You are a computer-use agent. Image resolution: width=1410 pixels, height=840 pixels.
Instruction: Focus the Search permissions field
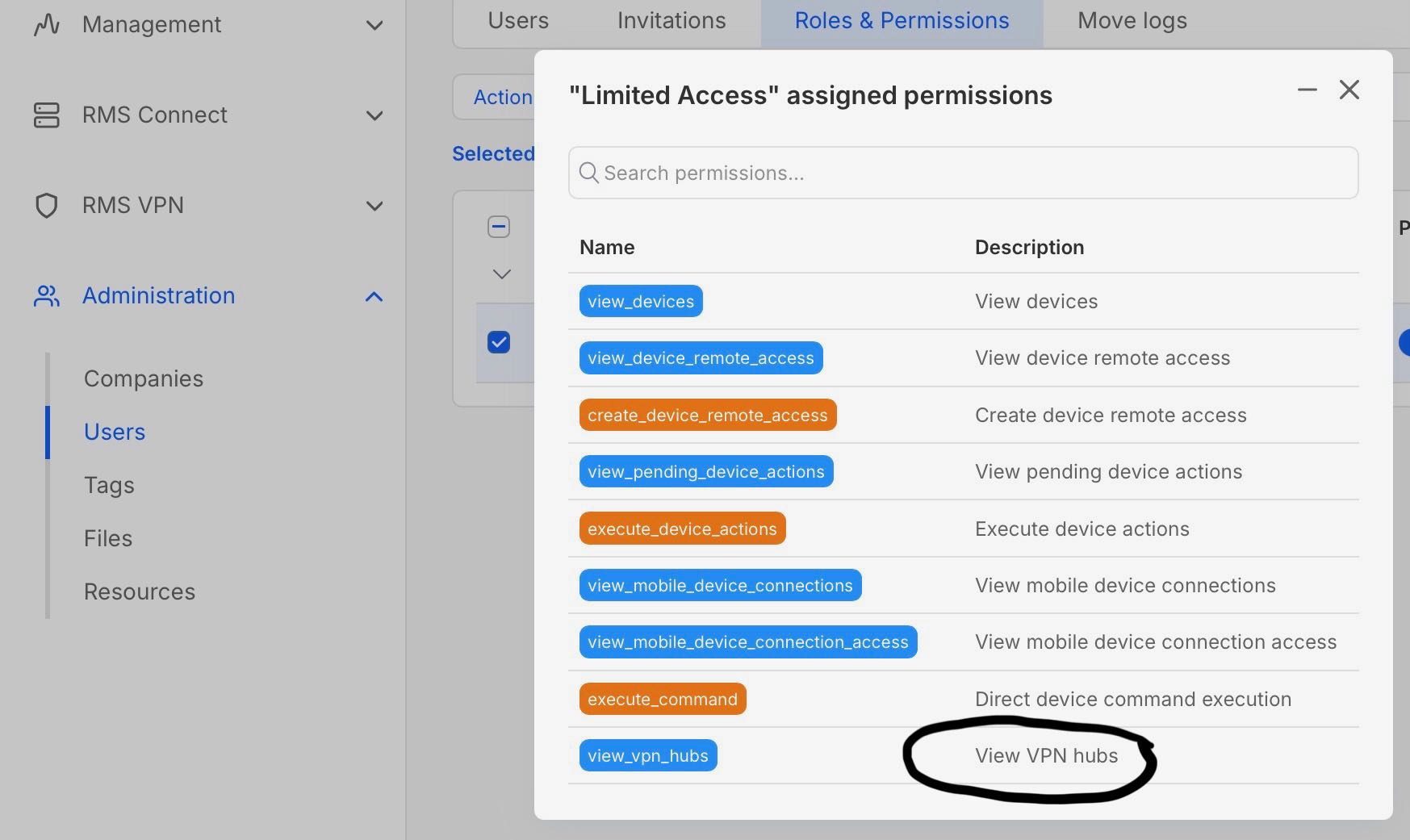[963, 173]
